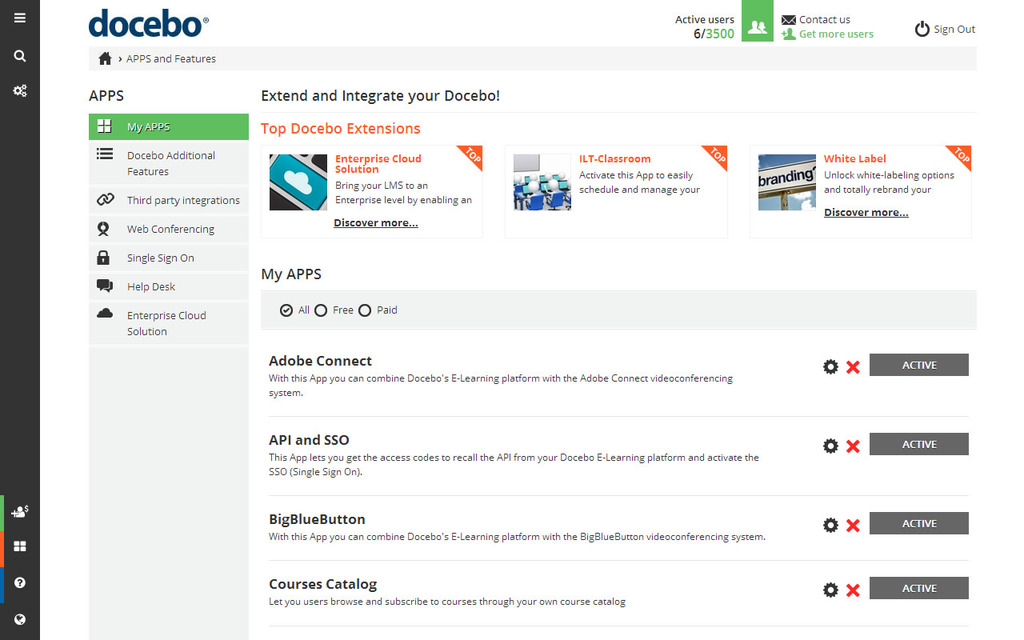The image size is (1024, 640).
Task: Open the hamburger menu in left sidebar
Action: click(x=19, y=18)
